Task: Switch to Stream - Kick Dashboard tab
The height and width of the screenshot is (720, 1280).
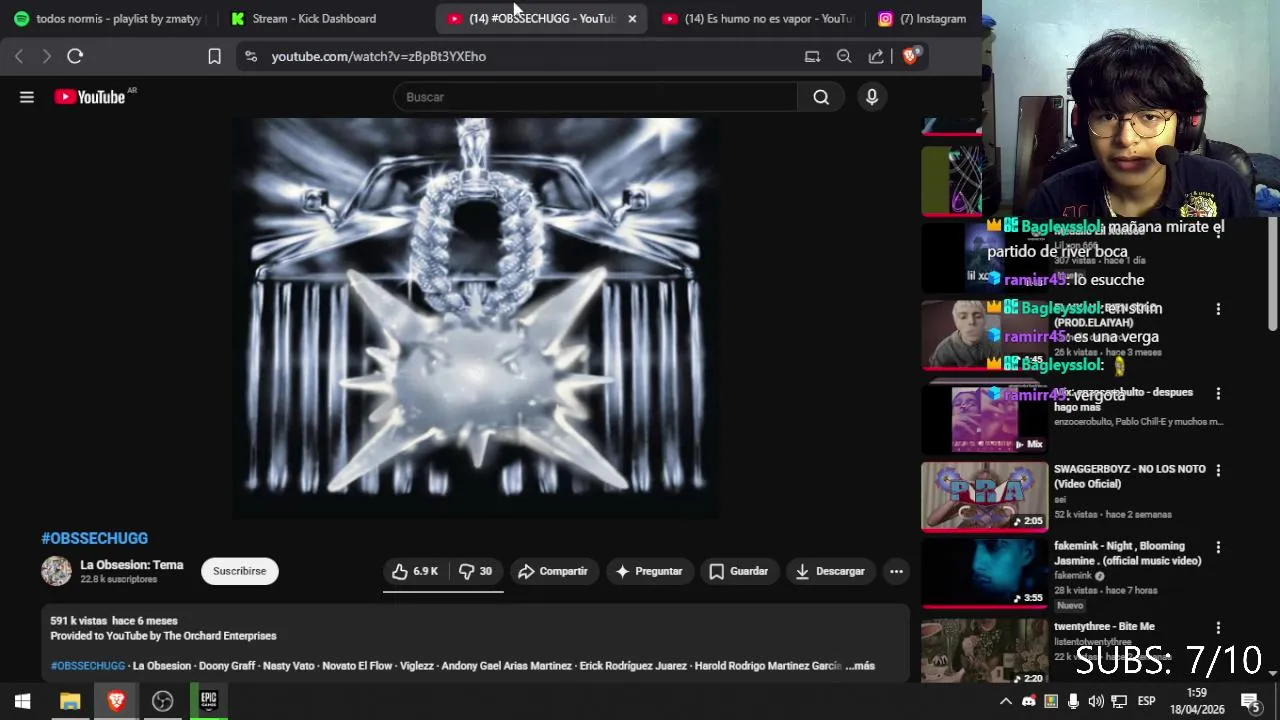Action: [314, 19]
